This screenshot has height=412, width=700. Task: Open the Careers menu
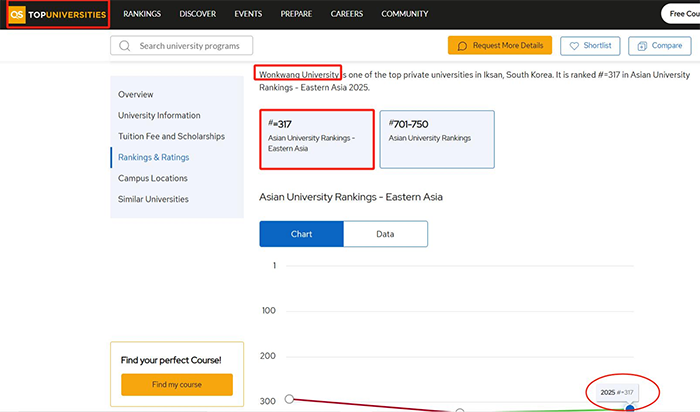(x=346, y=14)
